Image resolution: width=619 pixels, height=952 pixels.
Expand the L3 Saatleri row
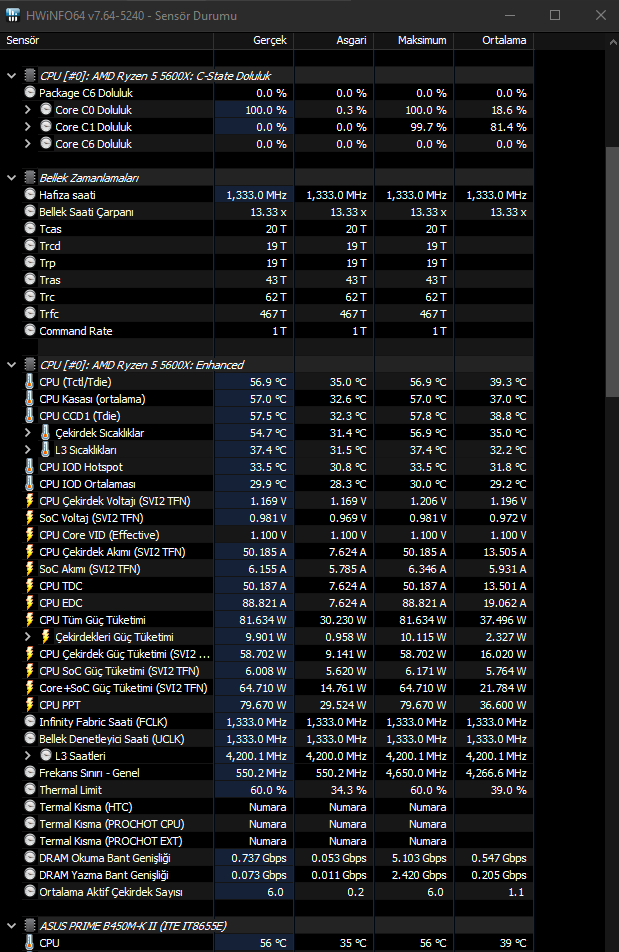pyautogui.click(x=27, y=755)
